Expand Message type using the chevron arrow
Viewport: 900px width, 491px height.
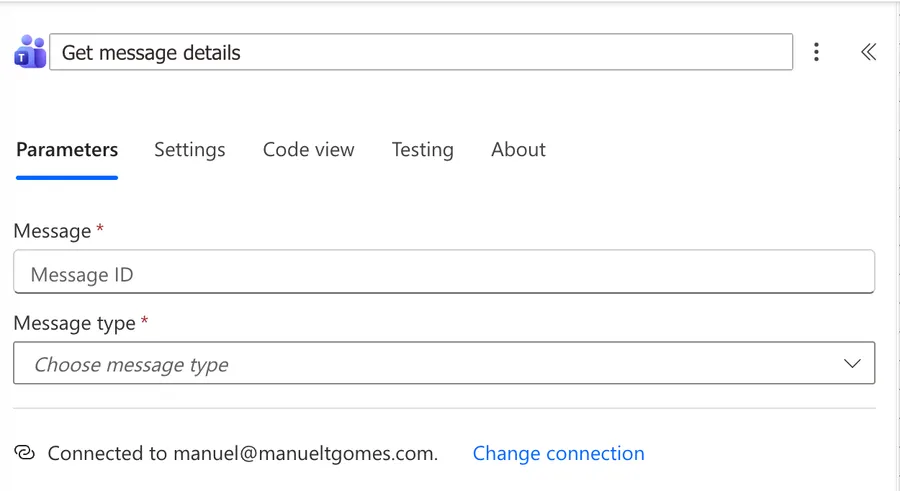(852, 364)
